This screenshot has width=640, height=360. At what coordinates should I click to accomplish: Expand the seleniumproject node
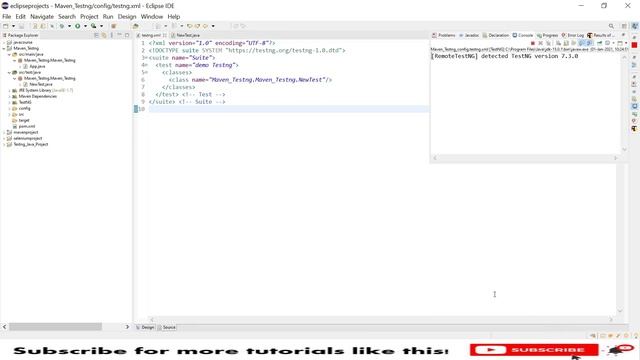(x=4, y=138)
